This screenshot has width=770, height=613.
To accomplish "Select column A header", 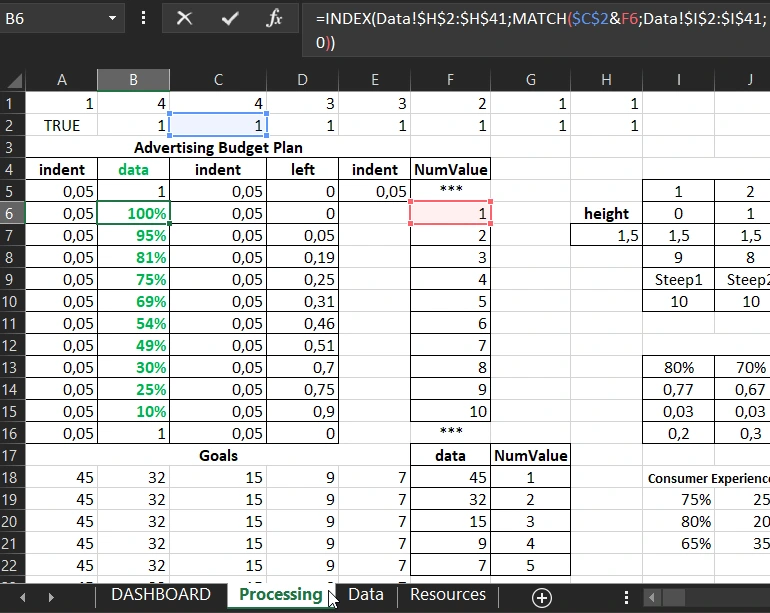I will (61, 80).
